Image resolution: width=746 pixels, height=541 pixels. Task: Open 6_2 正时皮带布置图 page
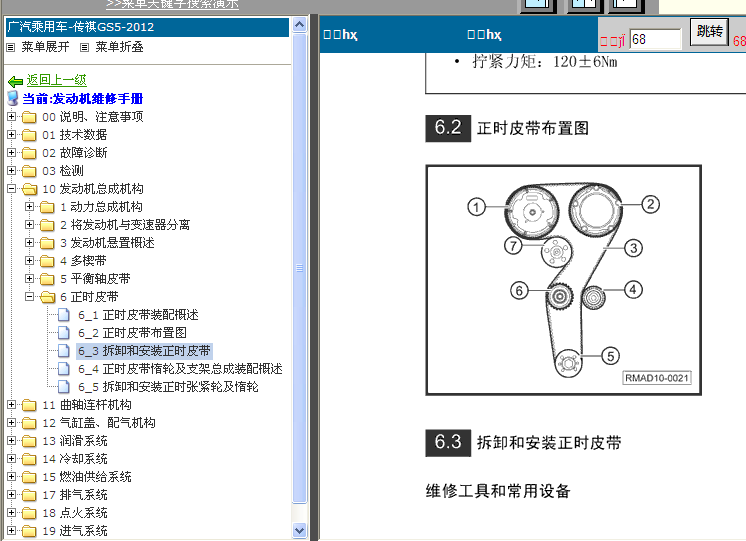(132, 333)
